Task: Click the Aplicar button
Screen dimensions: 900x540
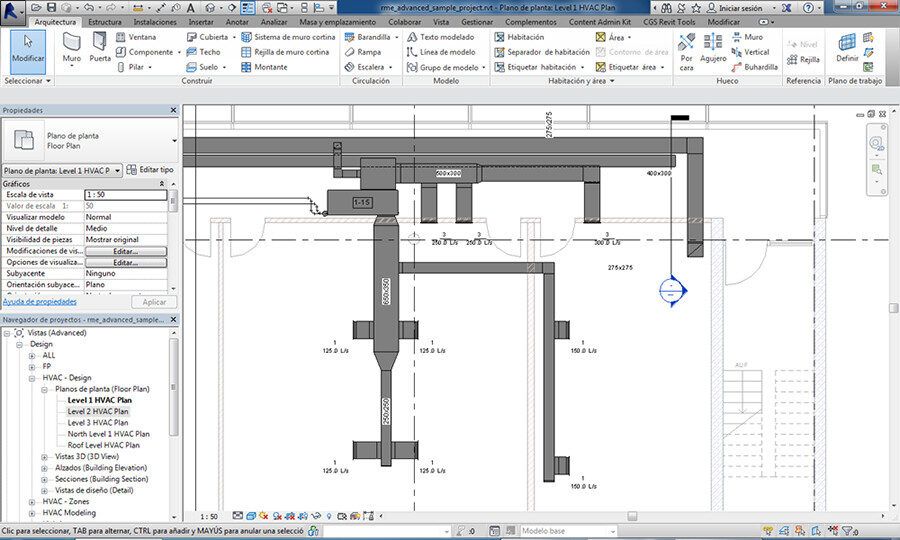Action: 154,301
